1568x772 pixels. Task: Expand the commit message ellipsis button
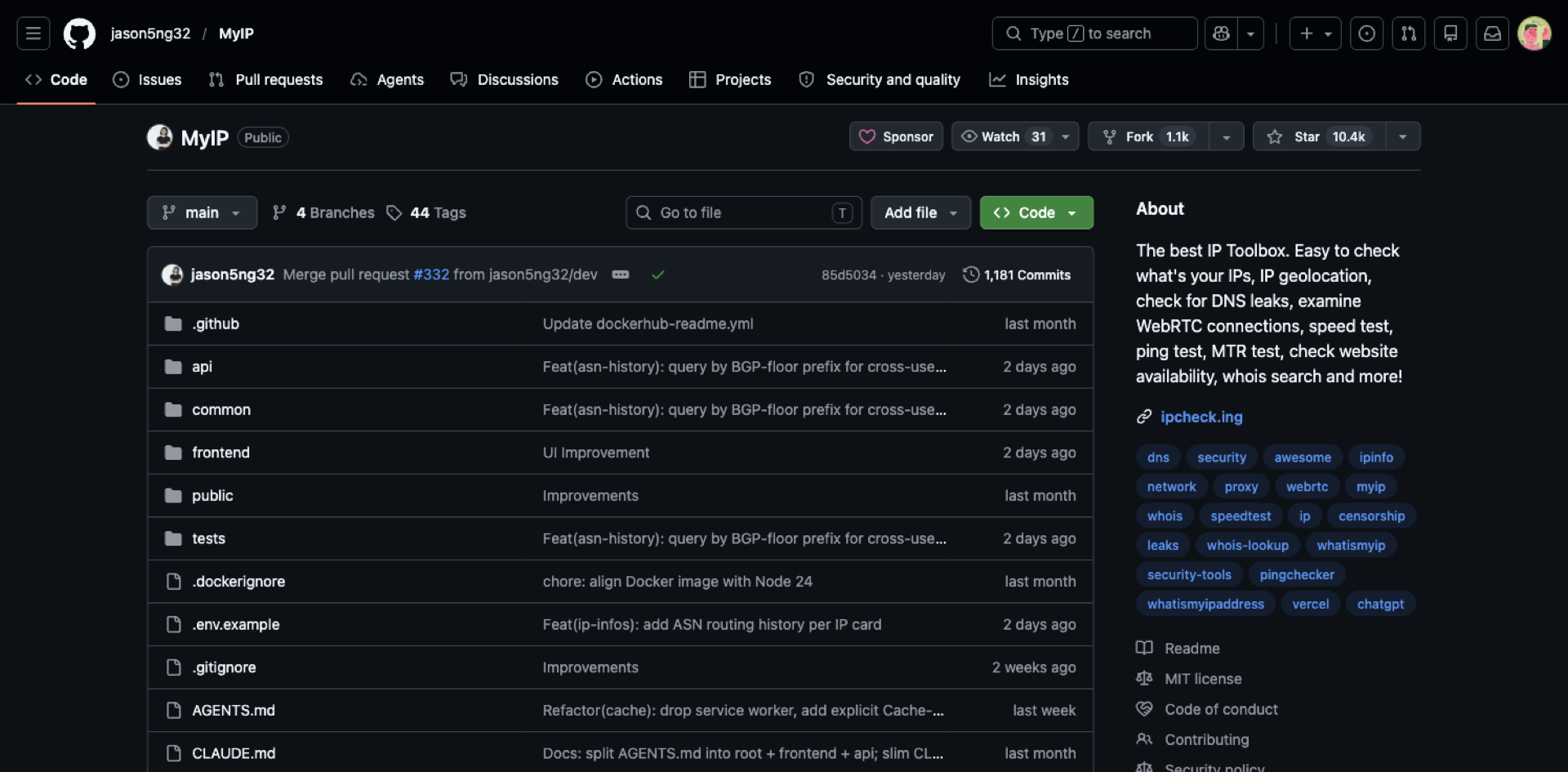[621, 274]
